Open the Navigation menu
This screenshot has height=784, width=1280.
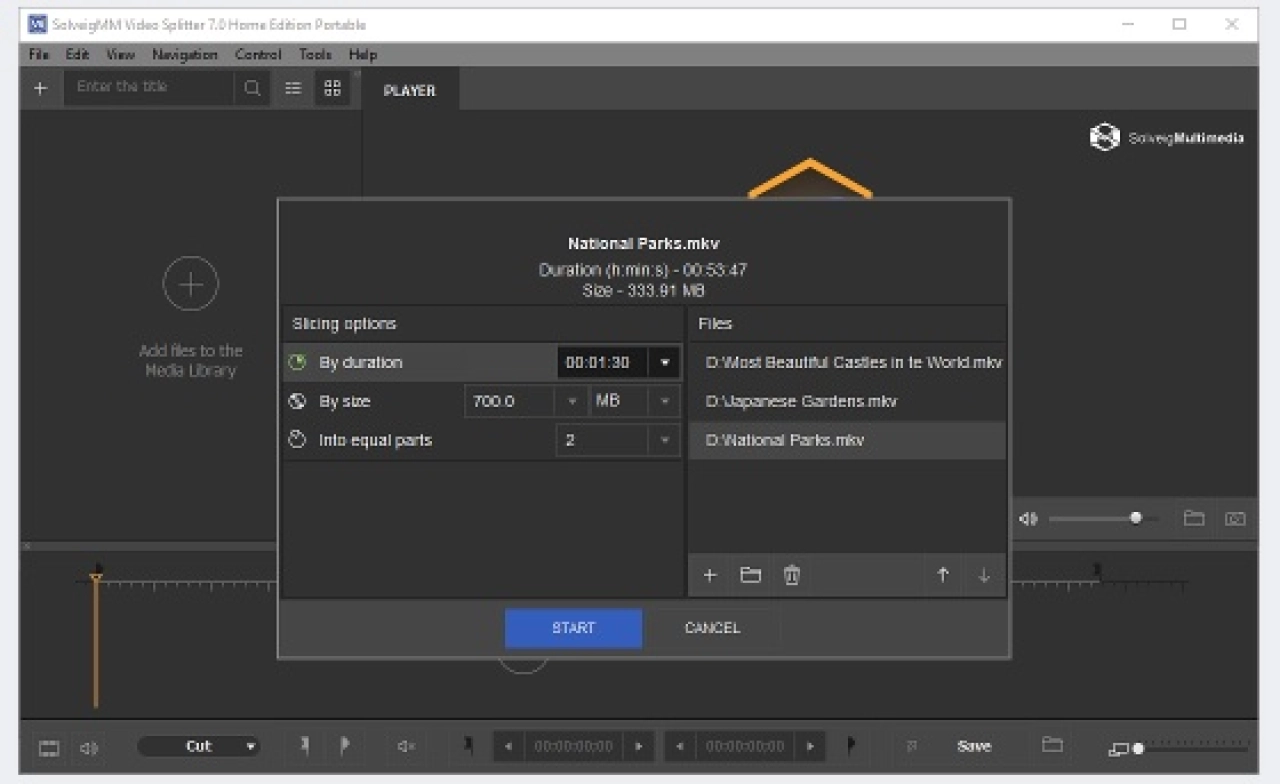(184, 54)
